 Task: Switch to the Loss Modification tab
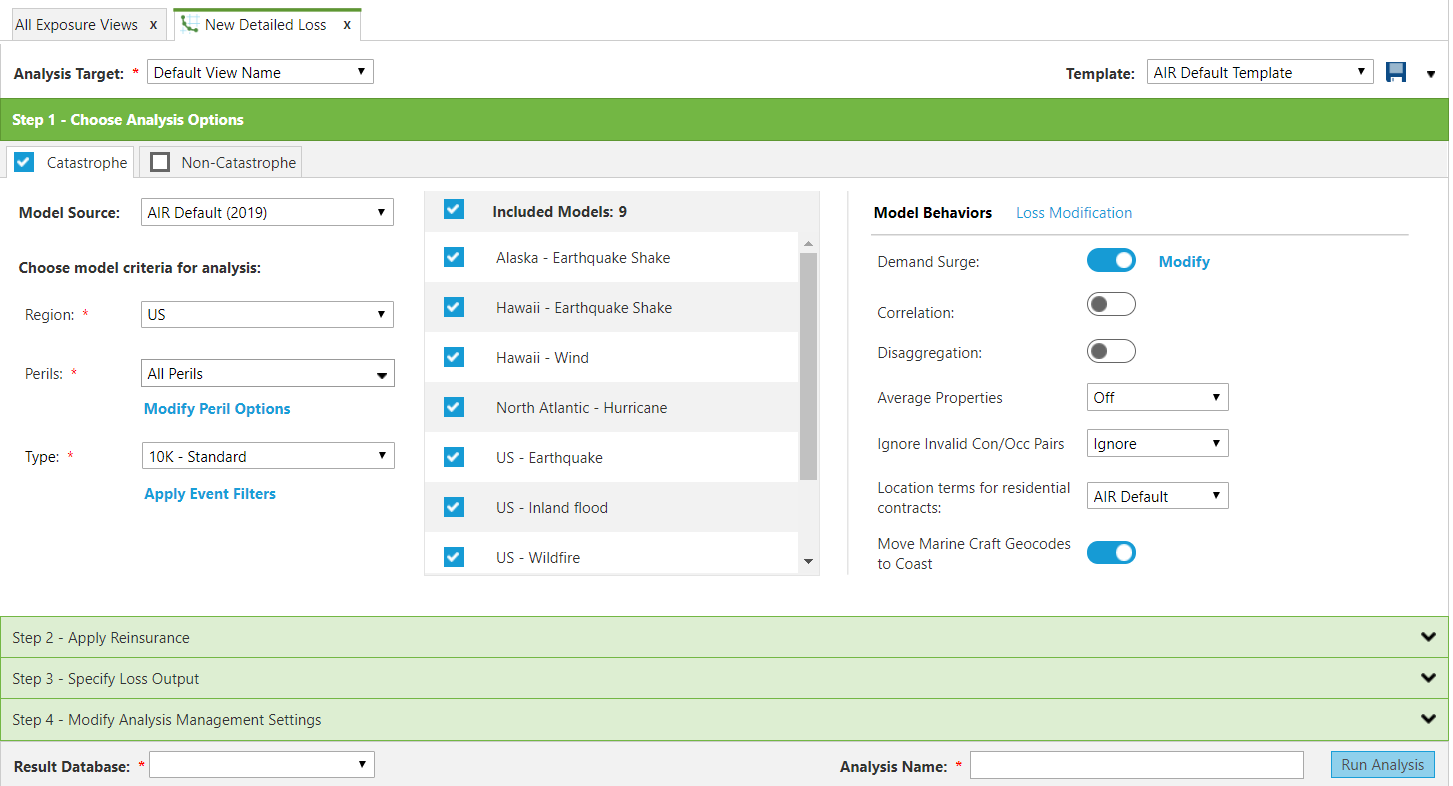coord(1074,213)
